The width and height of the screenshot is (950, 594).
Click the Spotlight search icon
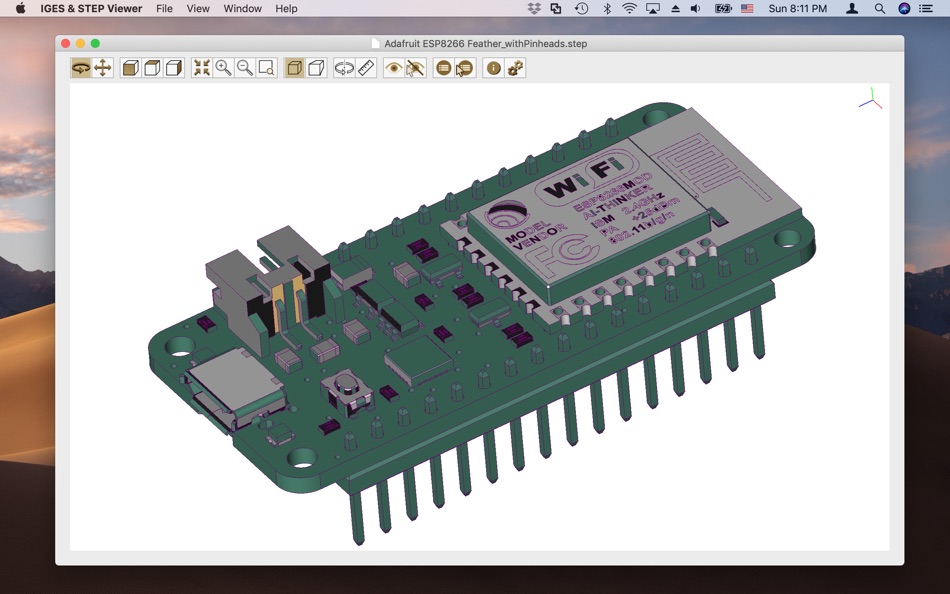pyautogui.click(x=880, y=8)
